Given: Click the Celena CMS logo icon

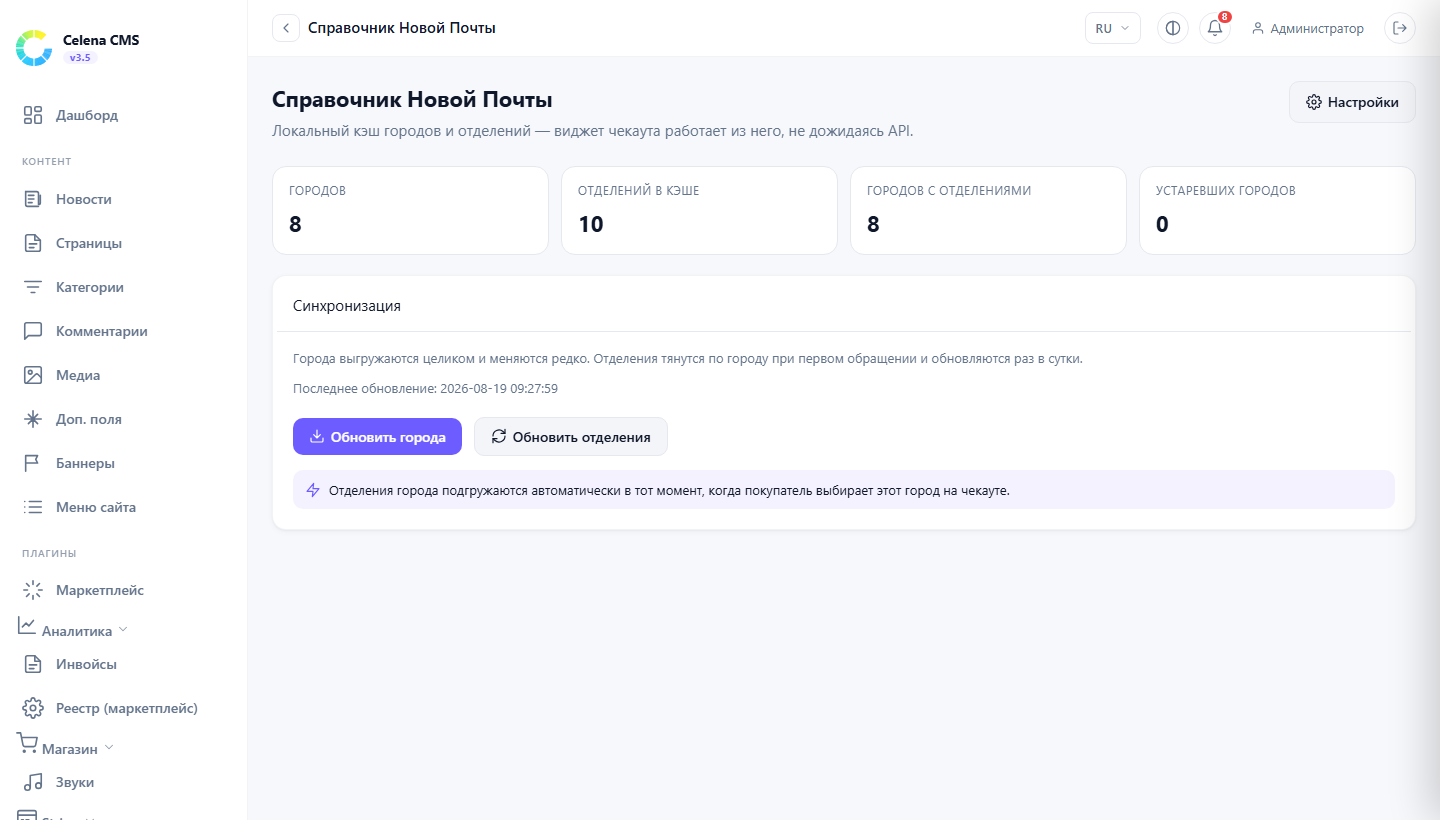Looking at the screenshot, I should [x=34, y=48].
